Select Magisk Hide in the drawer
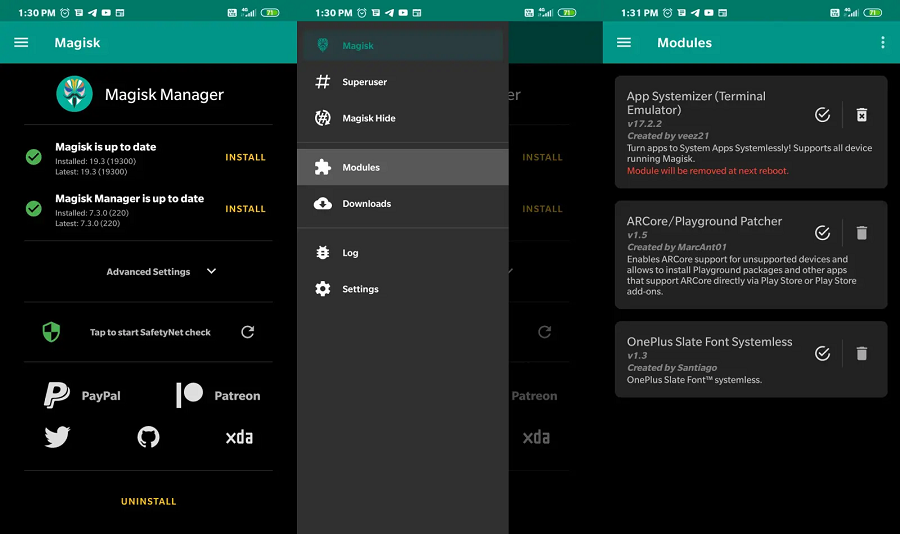The height and width of the screenshot is (534, 900). pos(368,118)
